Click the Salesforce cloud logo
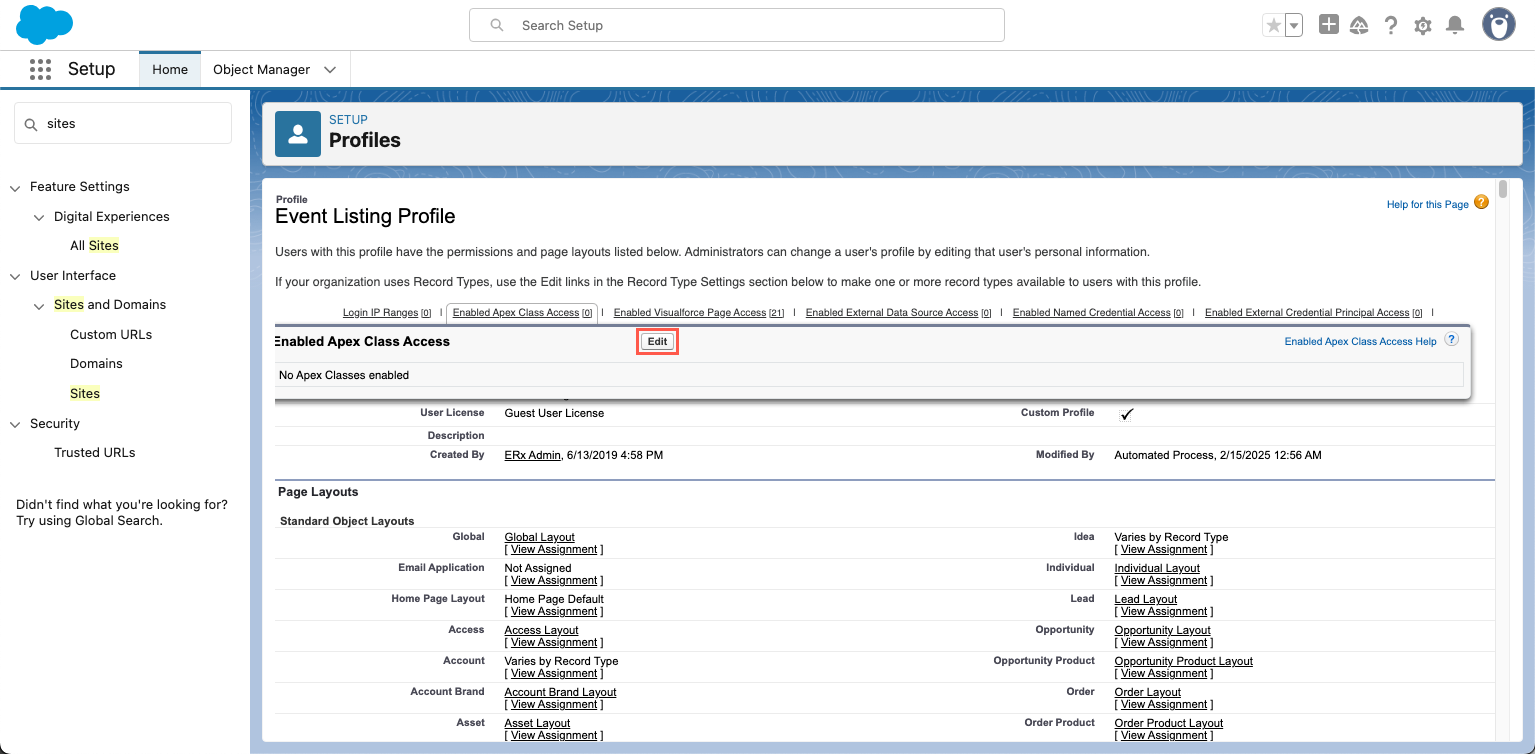 tap(45, 25)
